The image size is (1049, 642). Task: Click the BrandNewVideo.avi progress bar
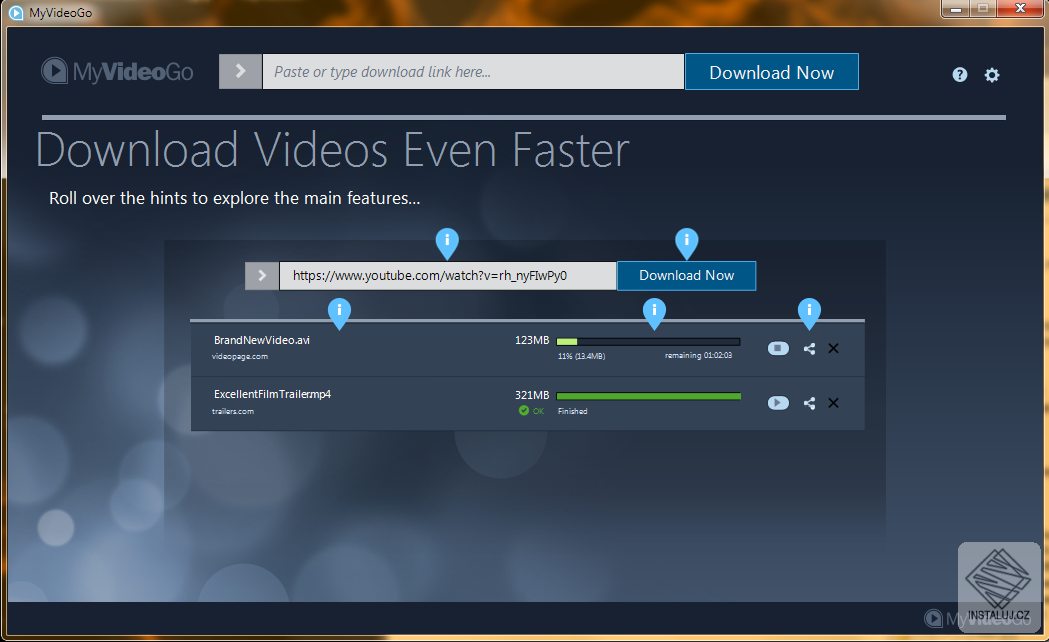tap(648, 341)
